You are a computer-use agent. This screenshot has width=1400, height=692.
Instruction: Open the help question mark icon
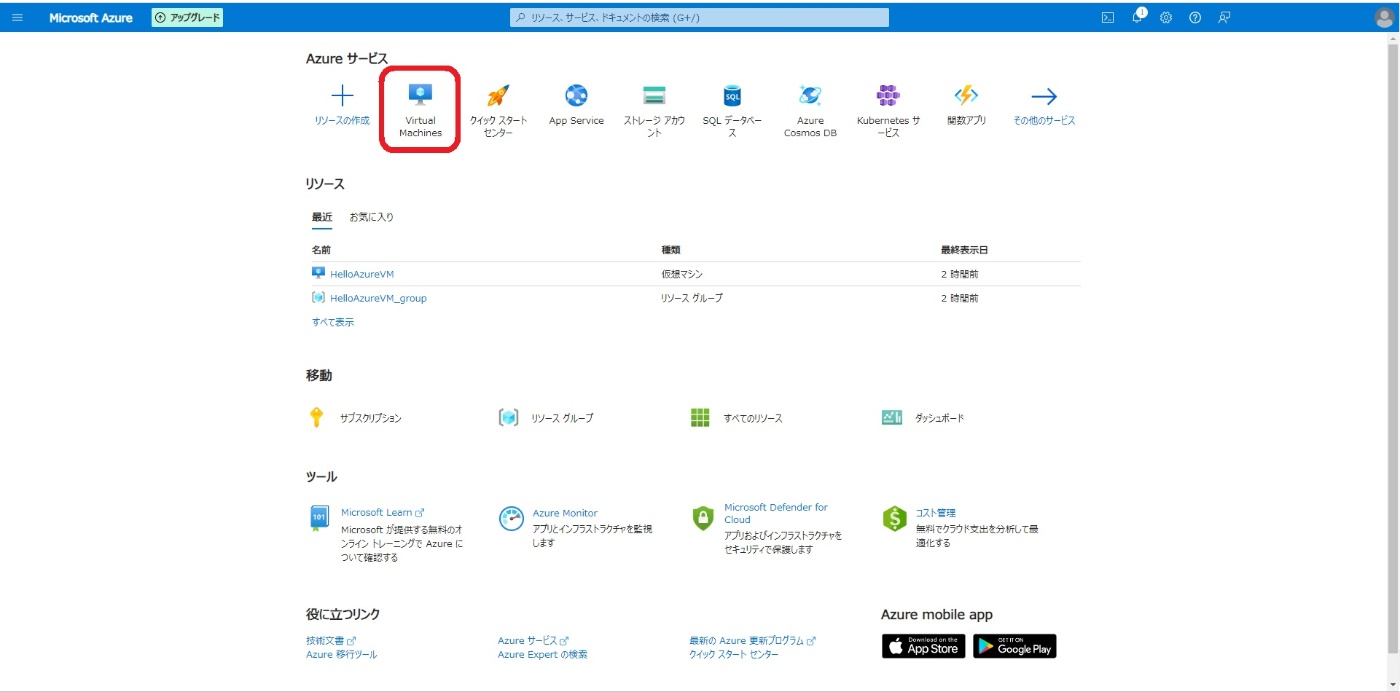[1195, 18]
